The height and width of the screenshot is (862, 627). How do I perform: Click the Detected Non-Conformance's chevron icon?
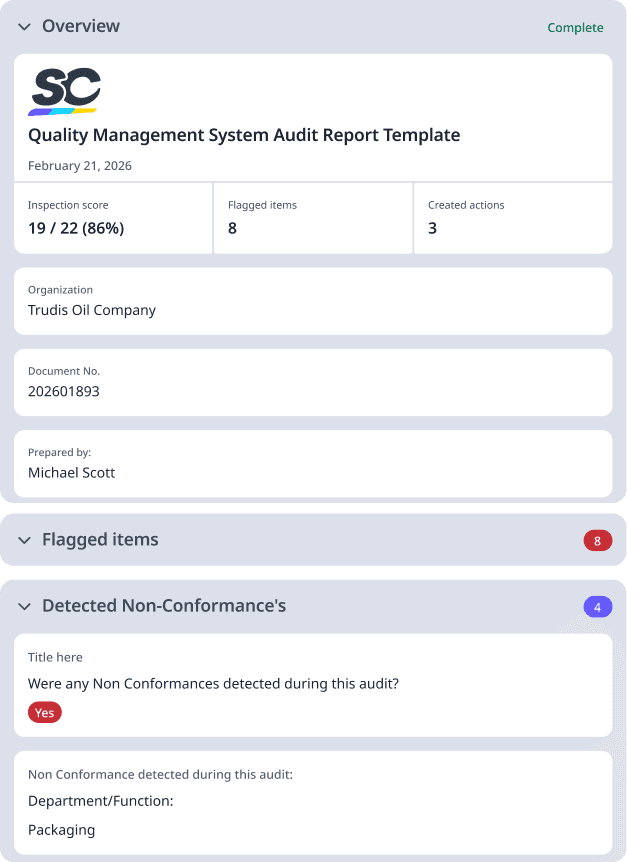point(24,606)
